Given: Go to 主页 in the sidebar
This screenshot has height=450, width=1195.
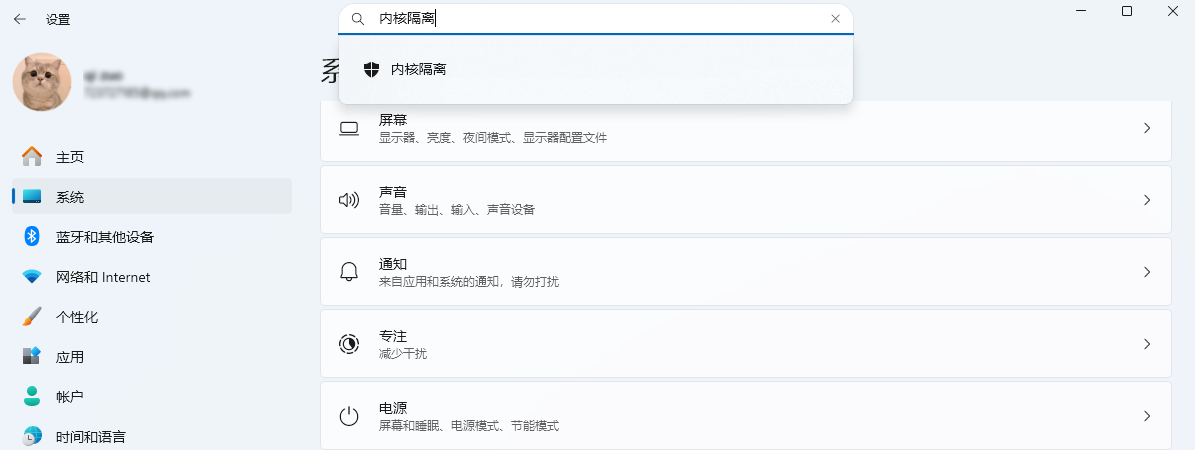Looking at the screenshot, I should 69,157.
